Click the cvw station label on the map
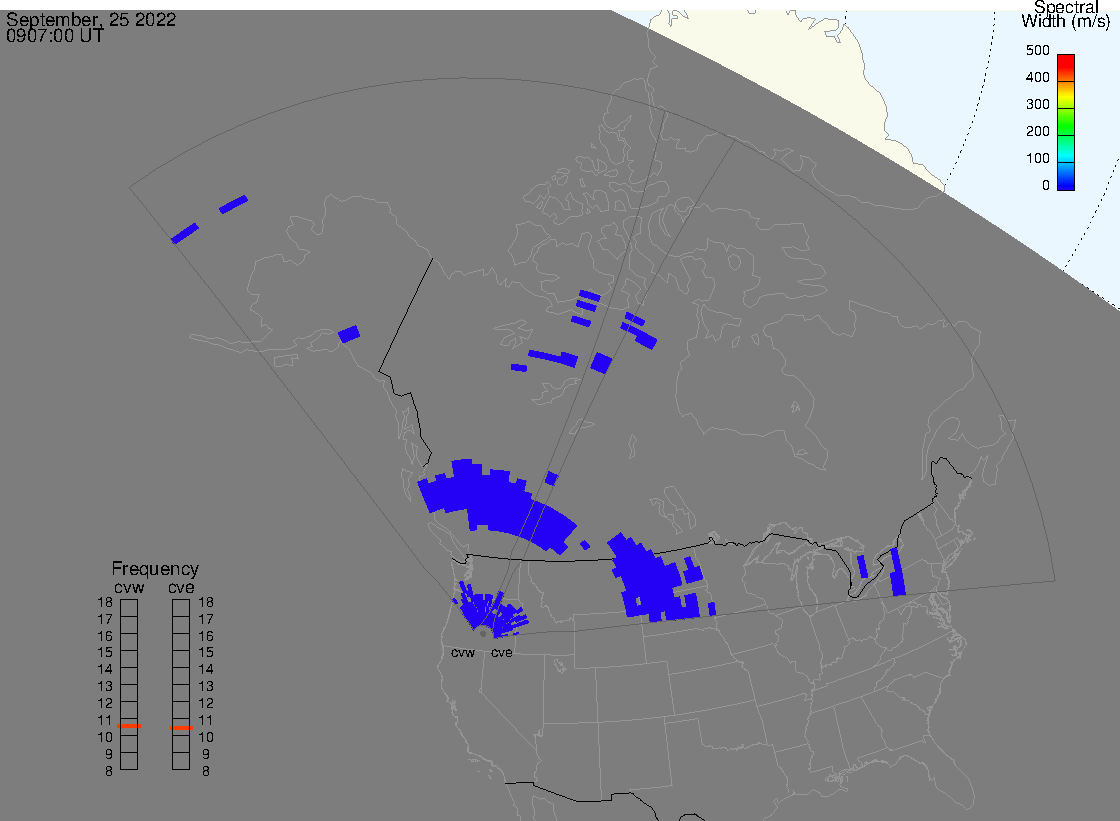This screenshot has height=821, width=1120. (x=463, y=652)
